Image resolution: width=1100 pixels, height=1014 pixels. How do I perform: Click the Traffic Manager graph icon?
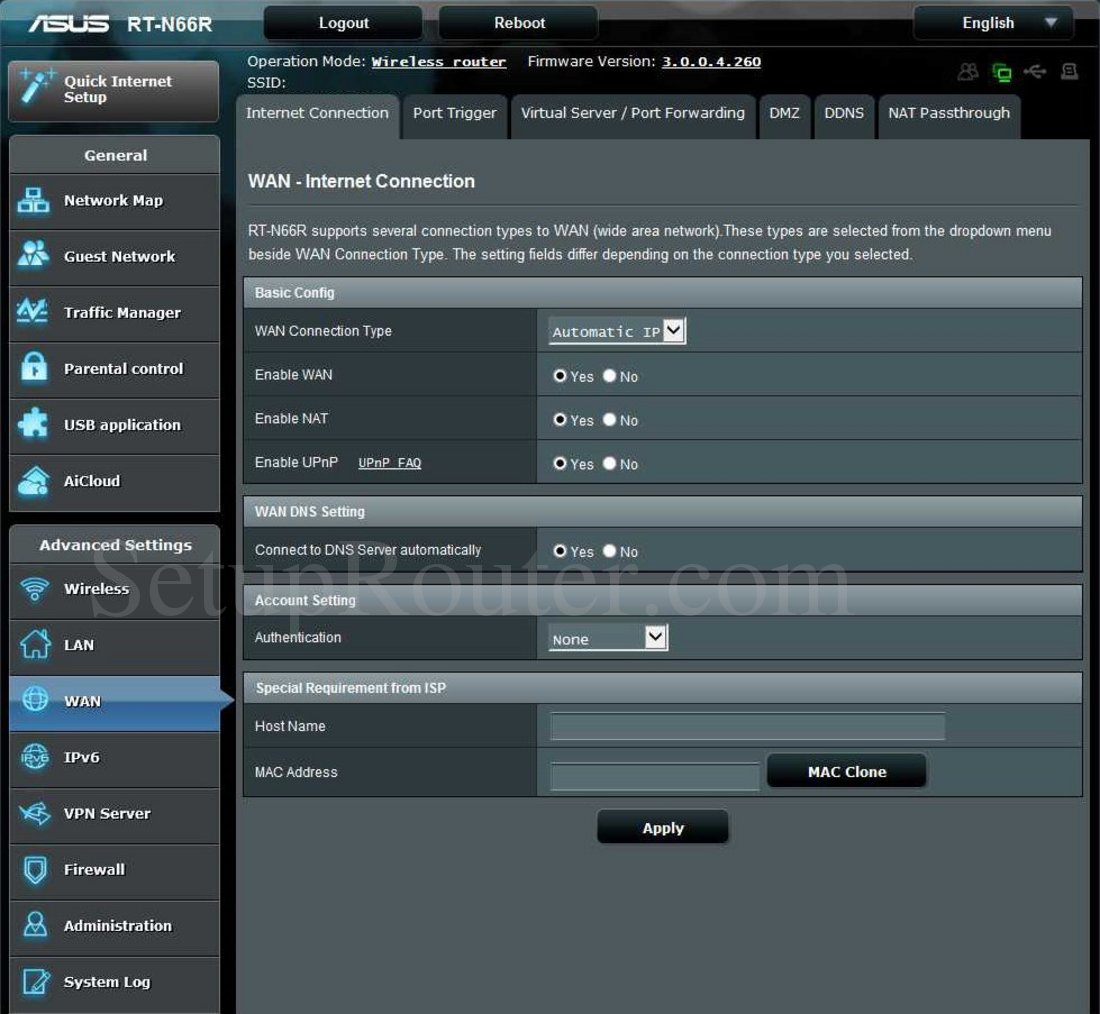33,311
